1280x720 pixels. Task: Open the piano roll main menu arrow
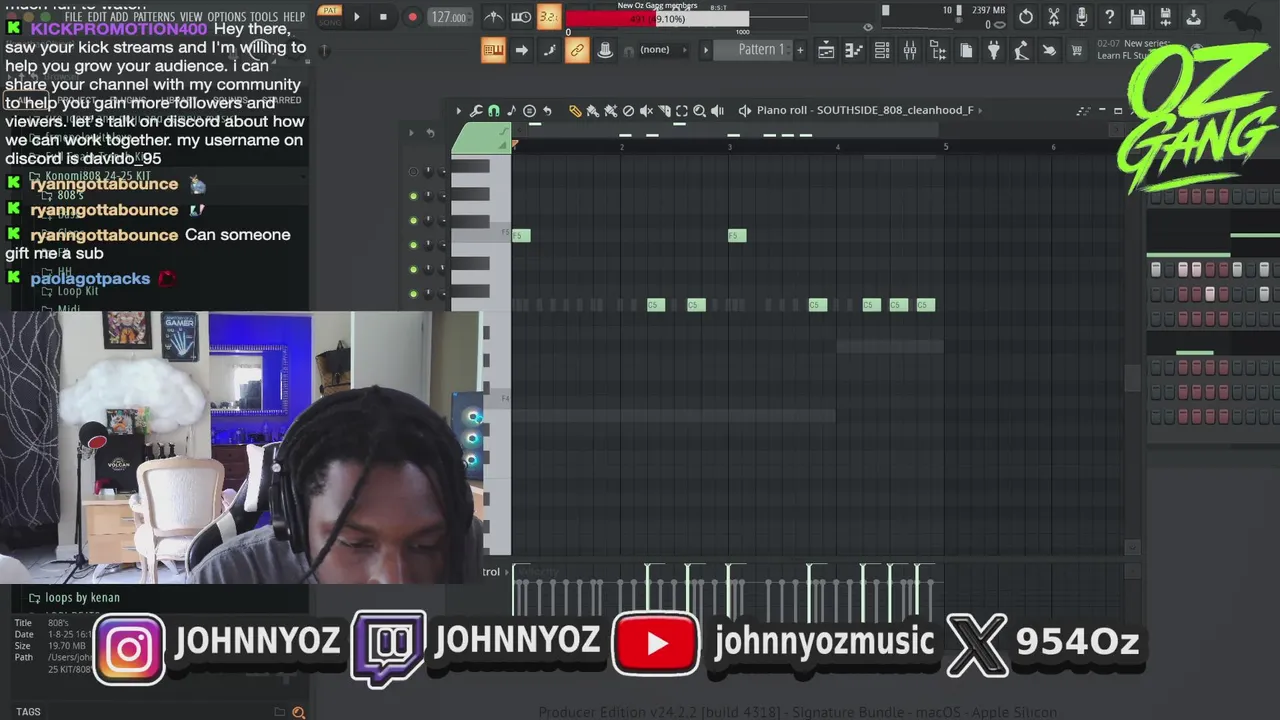coord(459,111)
